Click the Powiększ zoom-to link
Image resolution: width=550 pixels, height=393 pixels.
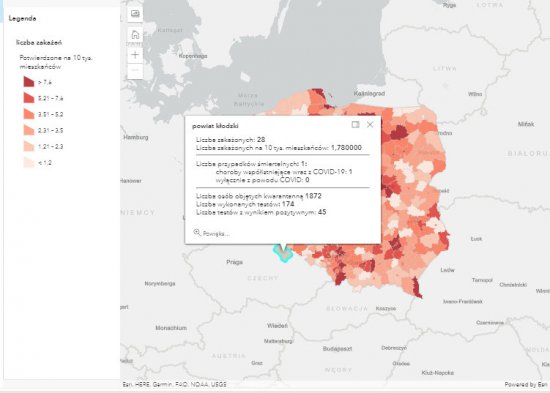pos(216,234)
